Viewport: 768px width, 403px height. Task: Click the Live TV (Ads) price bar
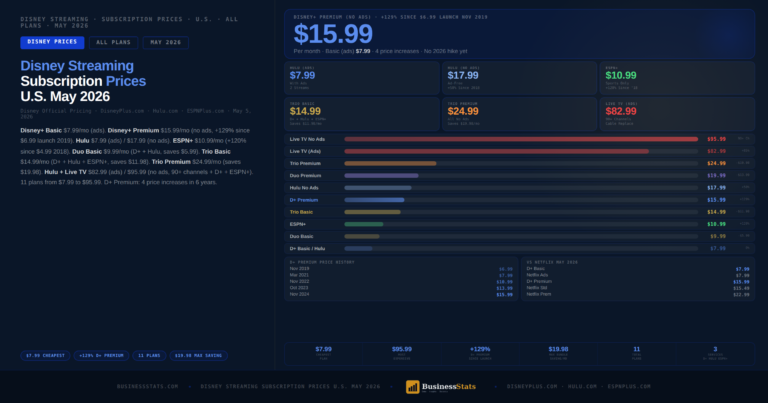click(497, 151)
